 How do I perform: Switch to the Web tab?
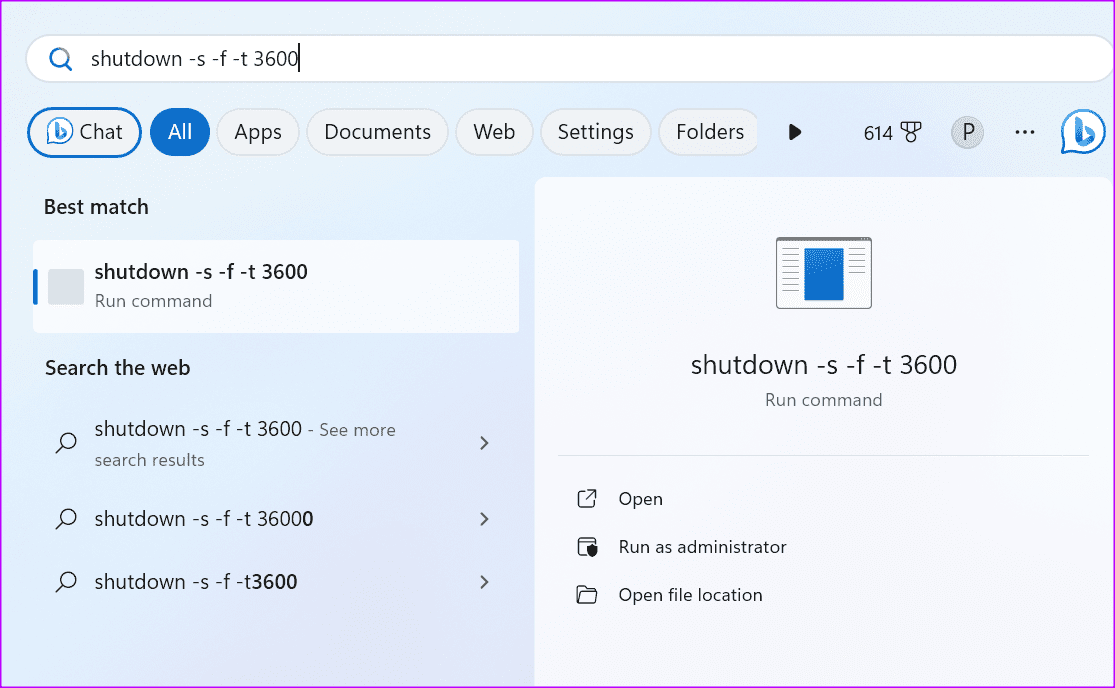493,131
